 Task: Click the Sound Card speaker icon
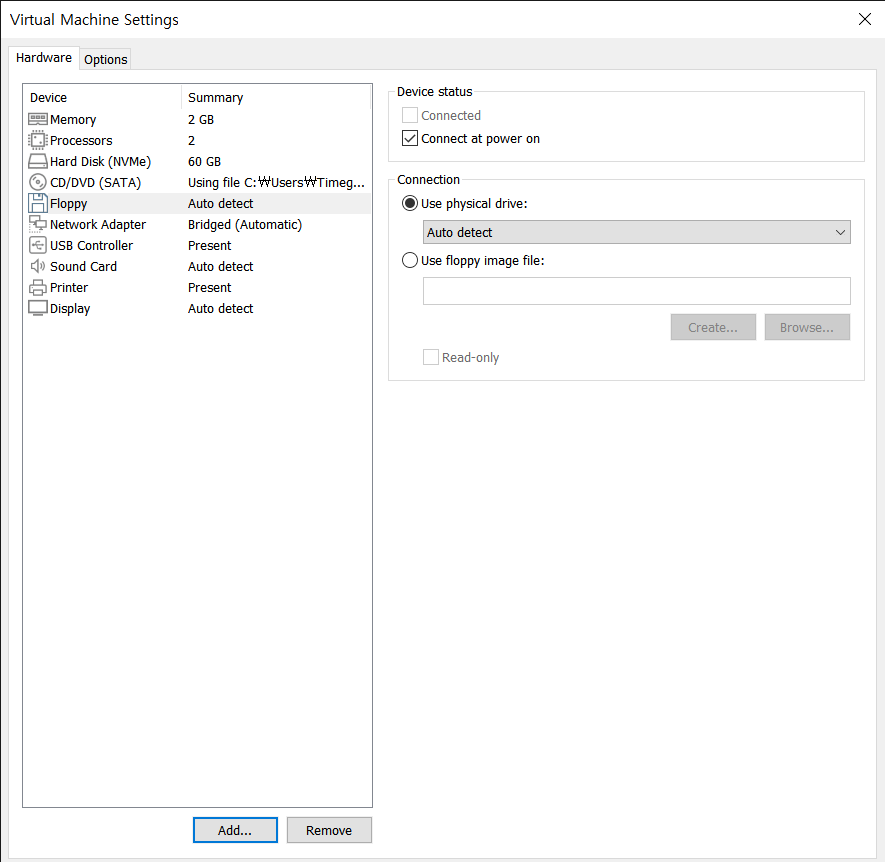38,266
